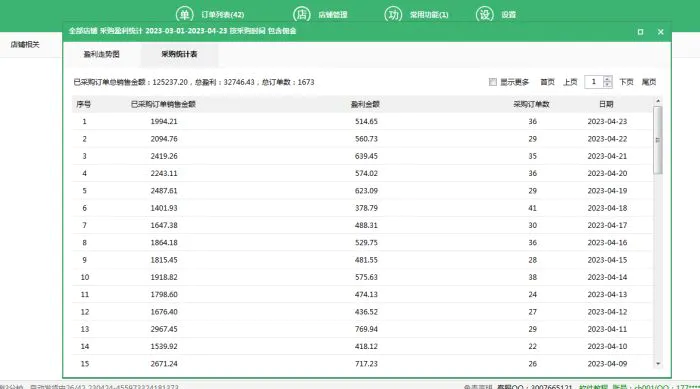Screen dimensions: 700x389
Task: Jump to last page with 尾页
Action: click(649, 82)
